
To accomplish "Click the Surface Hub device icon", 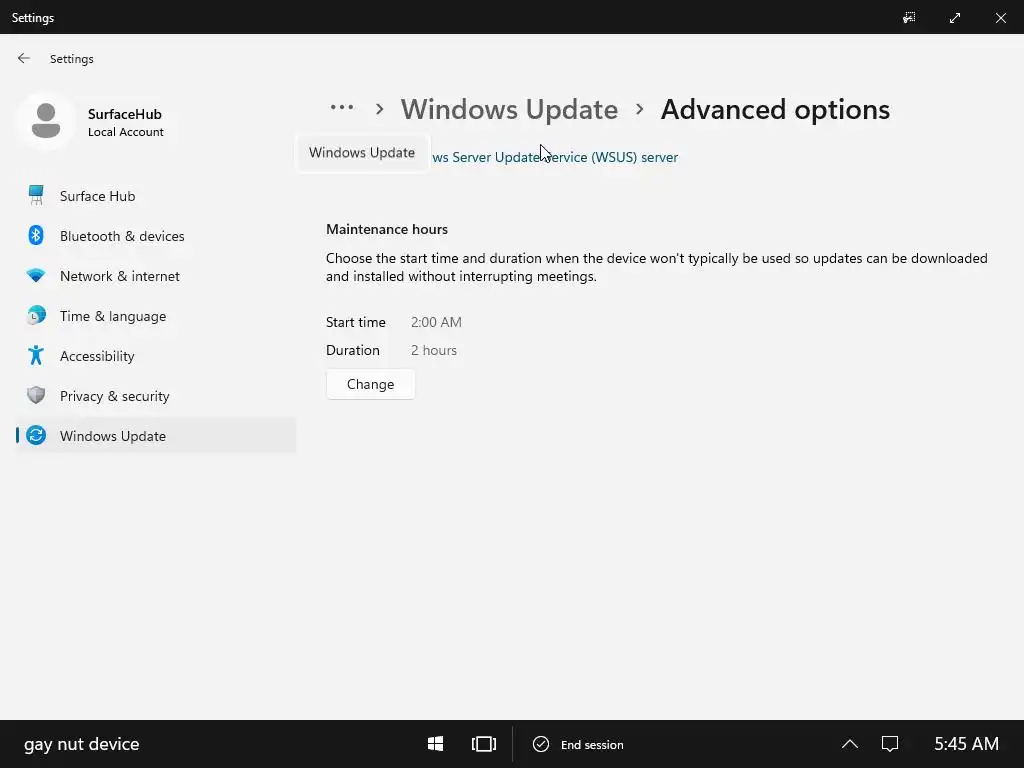I will [x=36, y=195].
